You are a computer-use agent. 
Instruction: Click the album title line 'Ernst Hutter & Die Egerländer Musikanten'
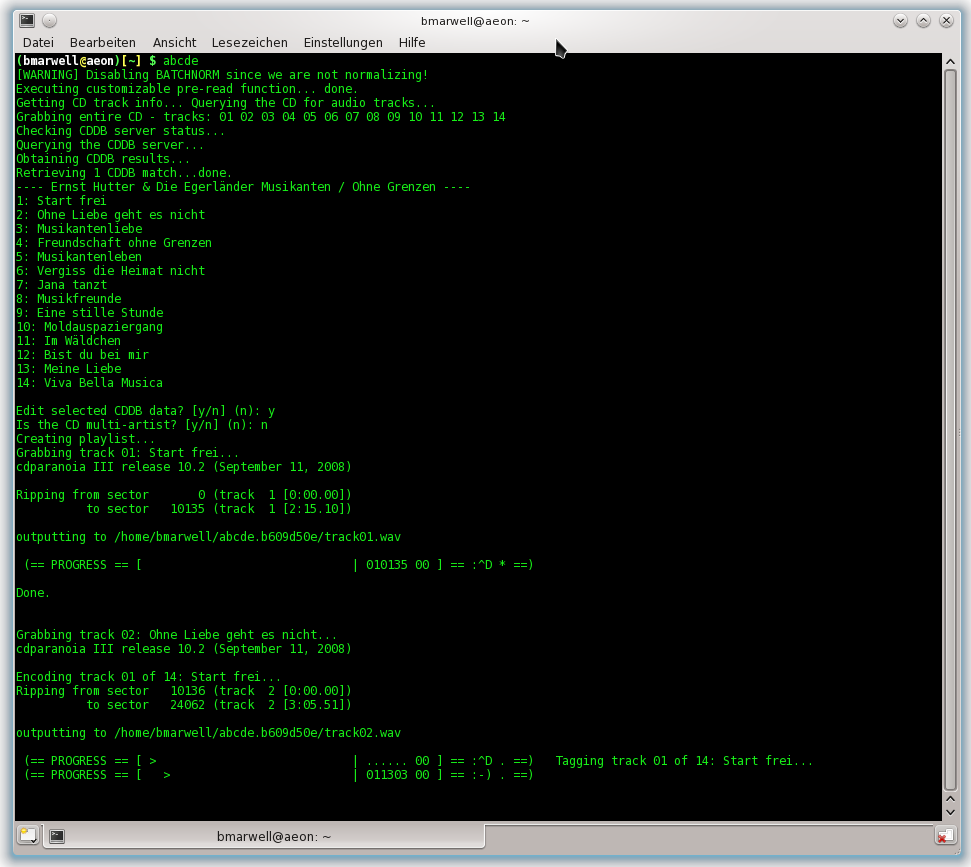click(243, 187)
